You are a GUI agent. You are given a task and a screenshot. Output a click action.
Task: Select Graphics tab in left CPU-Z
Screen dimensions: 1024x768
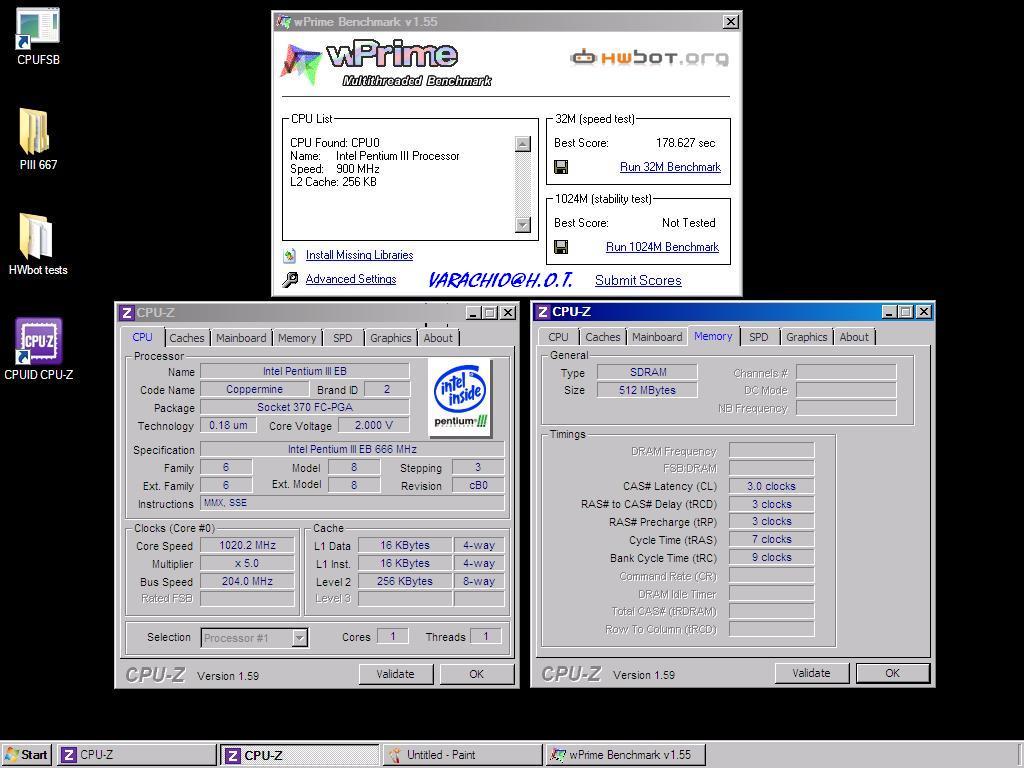tap(391, 338)
